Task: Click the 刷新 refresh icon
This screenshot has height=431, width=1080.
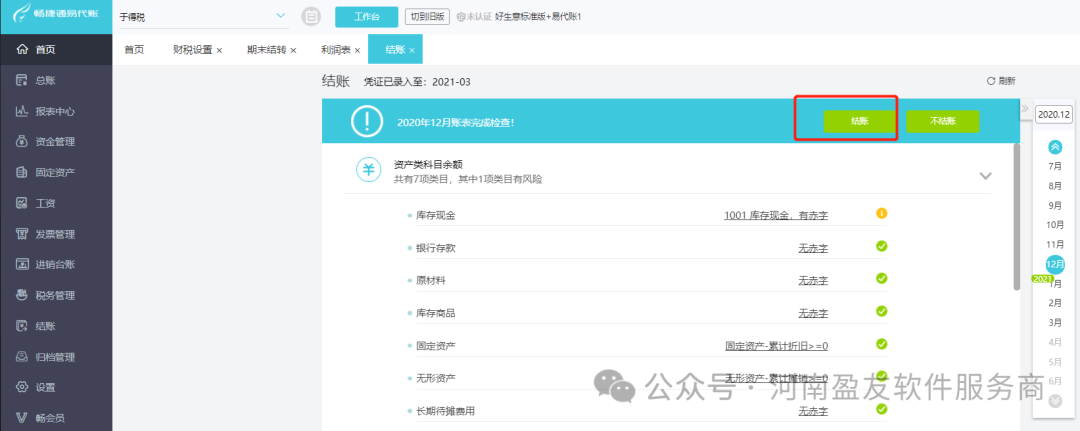Action: (991, 81)
